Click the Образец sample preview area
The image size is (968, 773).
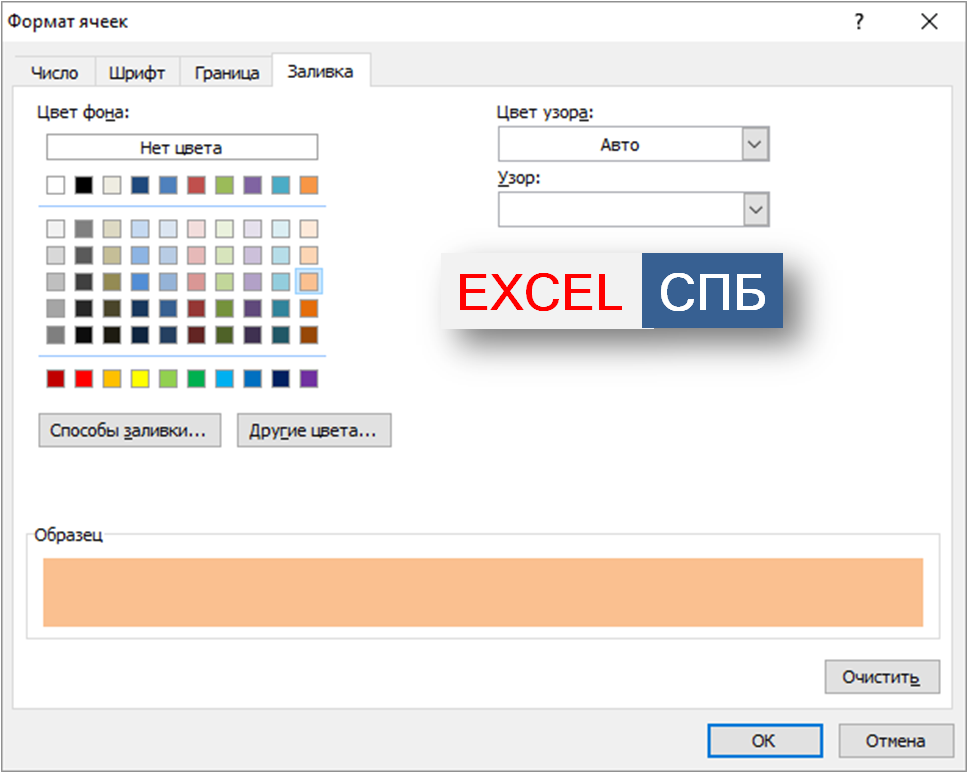point(483,592)
